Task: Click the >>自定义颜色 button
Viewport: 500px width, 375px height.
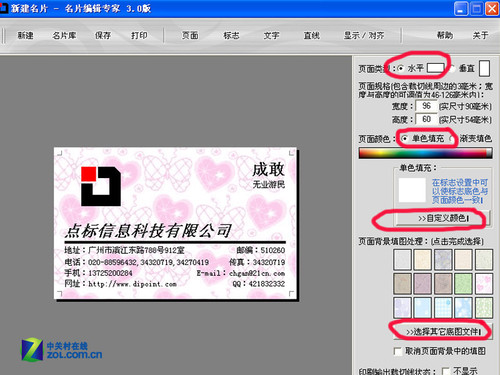Action: pyautogui.click(x=443, y=218)
